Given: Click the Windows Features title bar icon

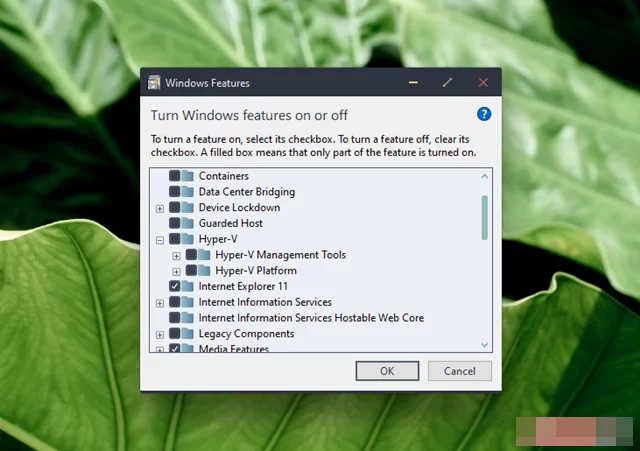Looking at the screenshot, I should point(155,83).
